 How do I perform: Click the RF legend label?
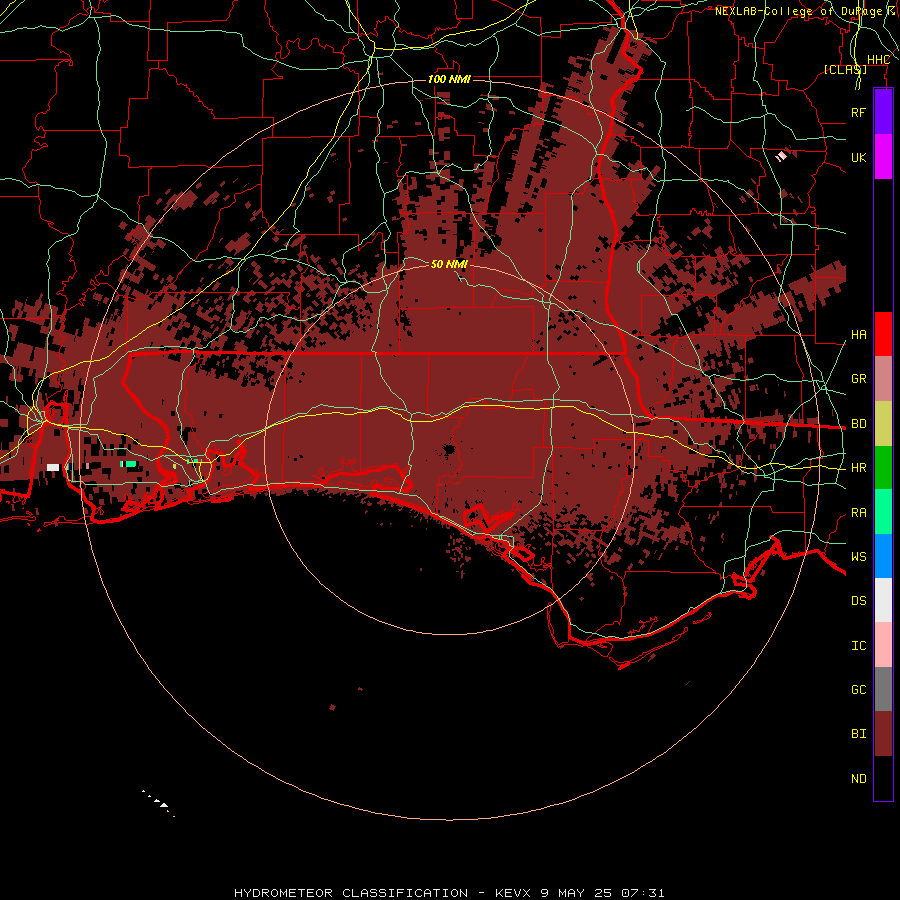(x=859, y=112)
